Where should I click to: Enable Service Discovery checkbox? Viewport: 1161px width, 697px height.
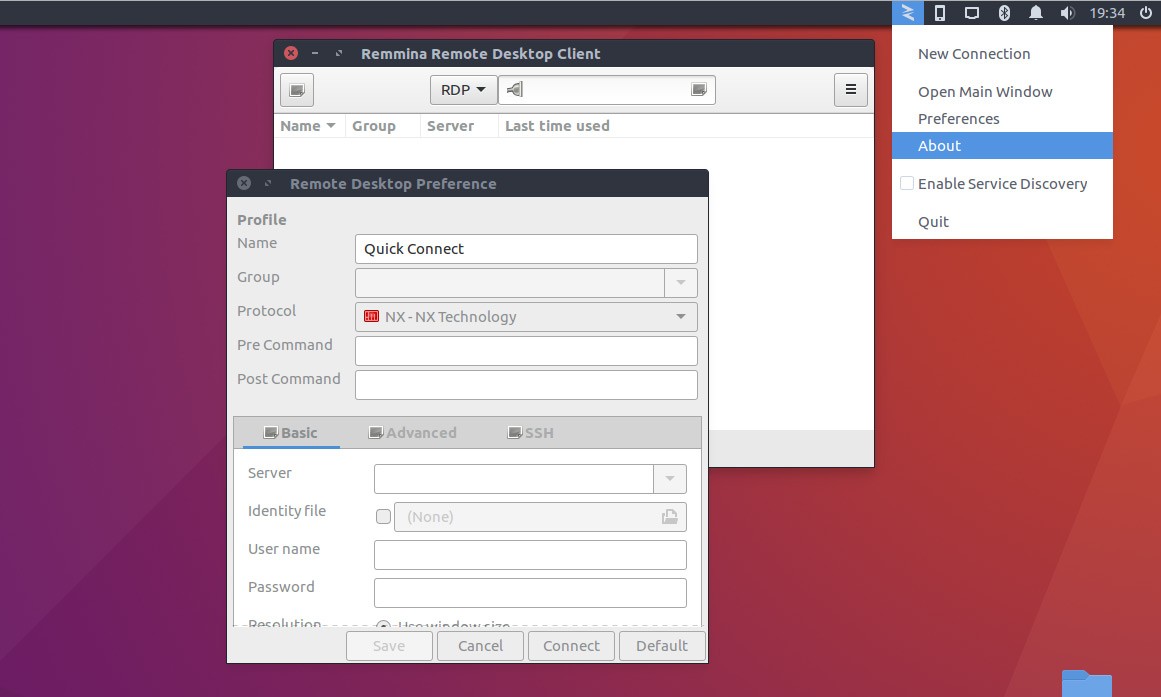(907, 183)
